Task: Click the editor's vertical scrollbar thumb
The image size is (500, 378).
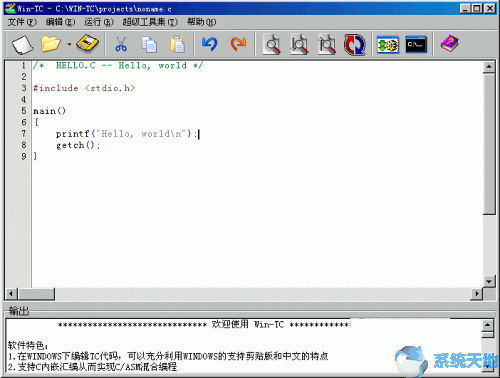Action: (x=489, y=144)
